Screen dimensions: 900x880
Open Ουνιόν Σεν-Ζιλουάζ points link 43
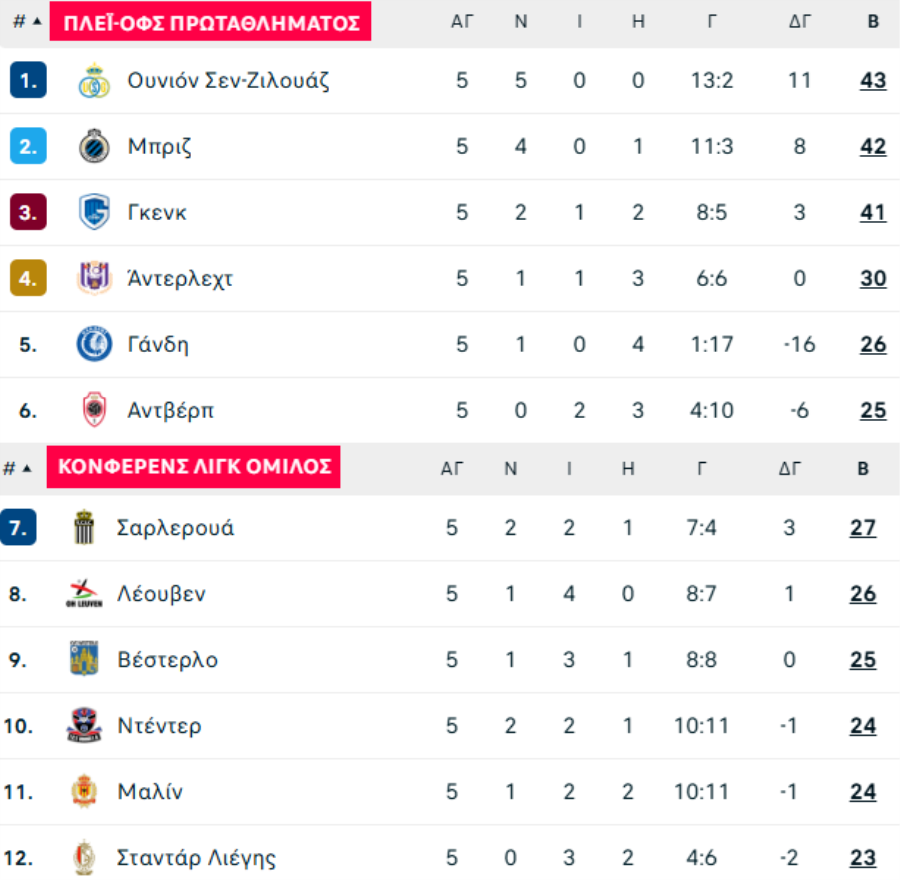873,80
